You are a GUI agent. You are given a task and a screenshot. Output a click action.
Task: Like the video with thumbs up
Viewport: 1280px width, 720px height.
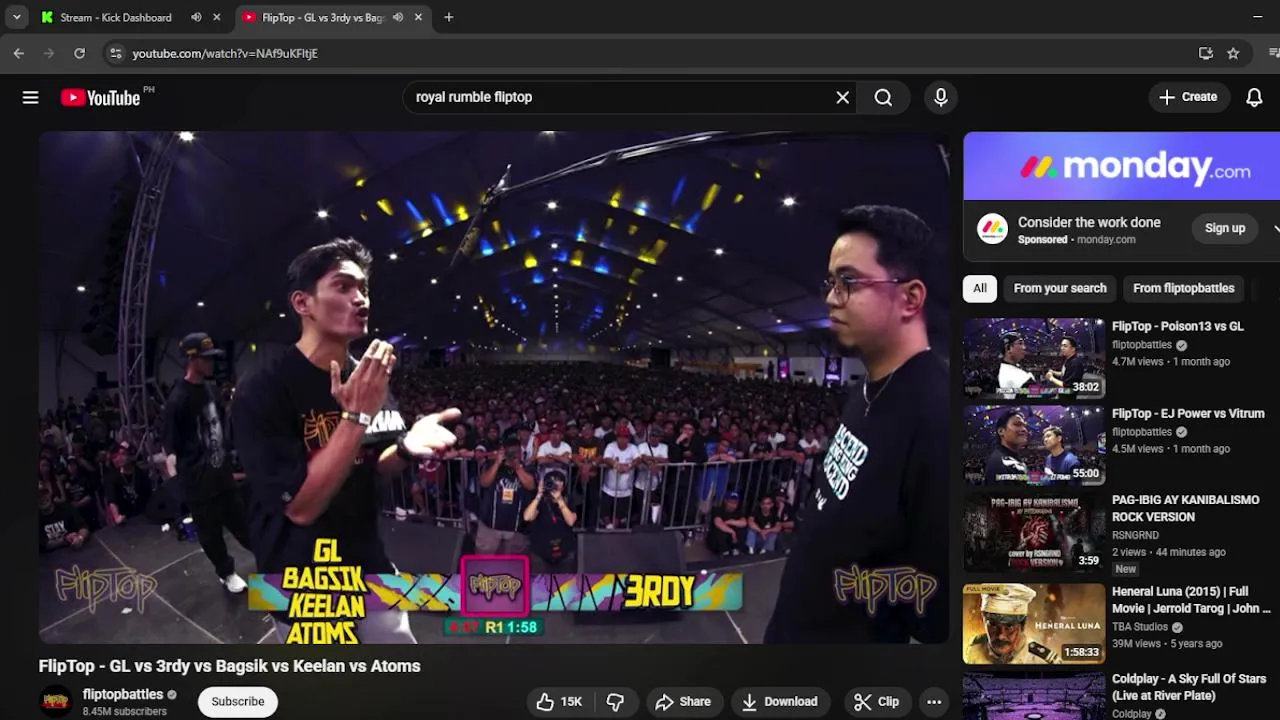(x=559, y=702)
